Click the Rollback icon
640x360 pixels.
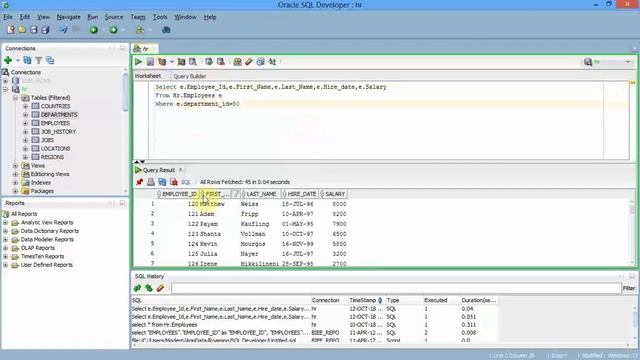click(221, 62)
